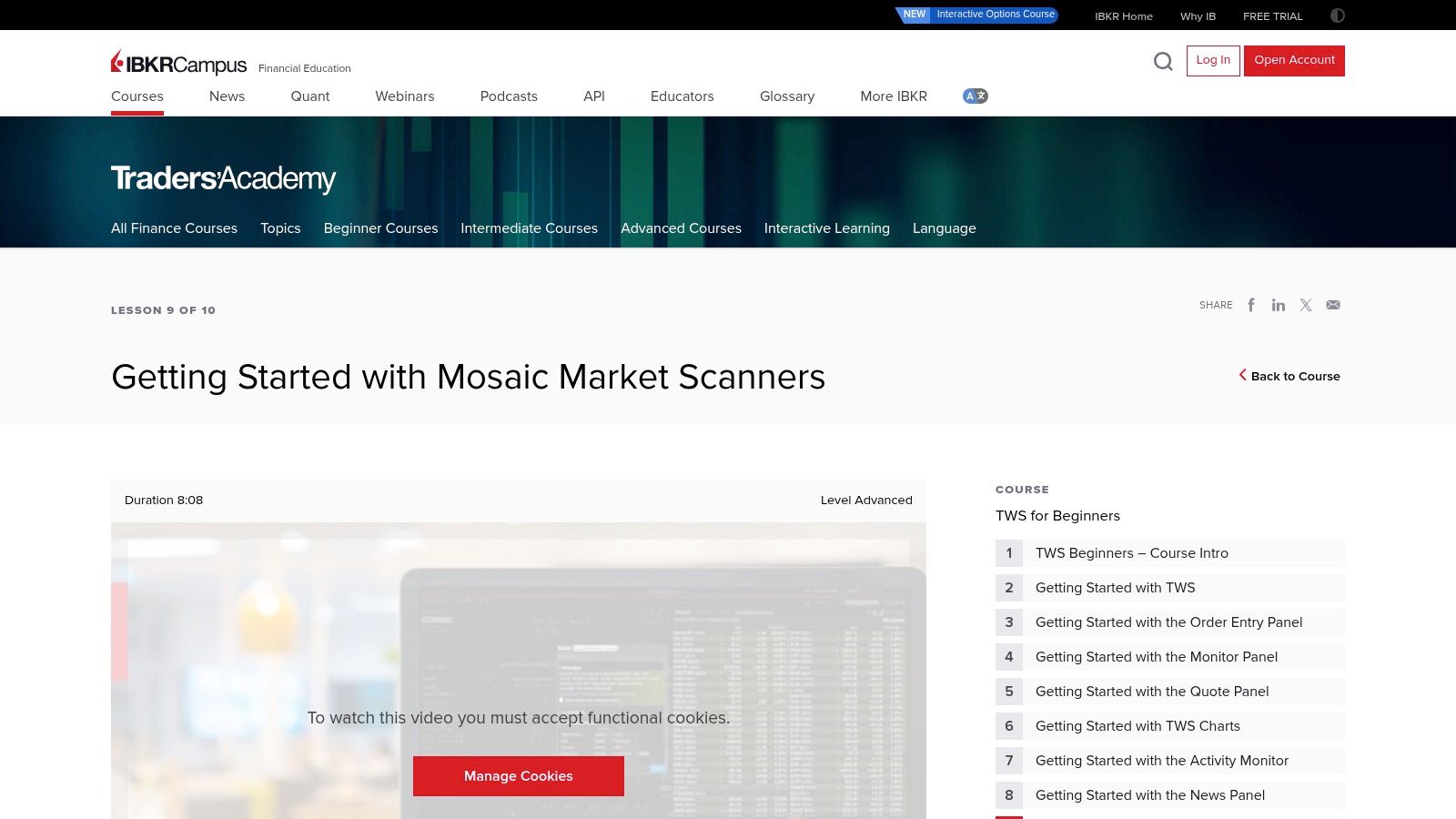Click the Traders' Academy logo
The image size is (1456, 819).
[223, 178]
